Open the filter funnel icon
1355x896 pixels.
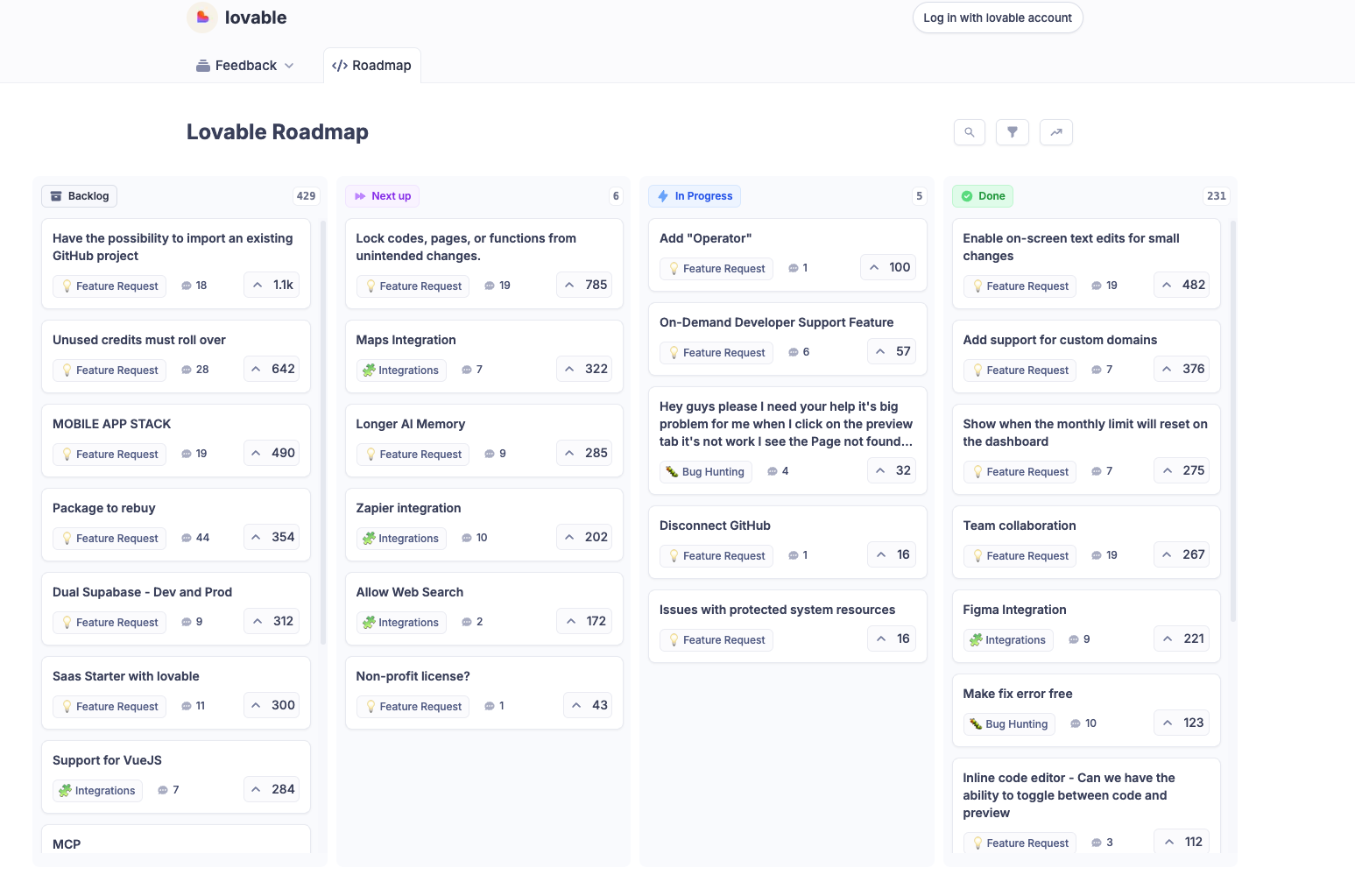click(1013, 132)
